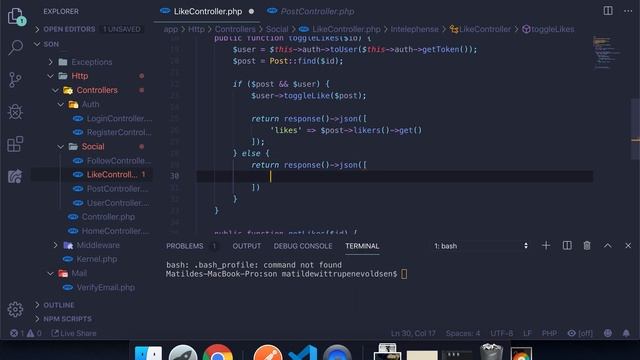Open the Search view icon
640x360 pixels.
[16, 47]
